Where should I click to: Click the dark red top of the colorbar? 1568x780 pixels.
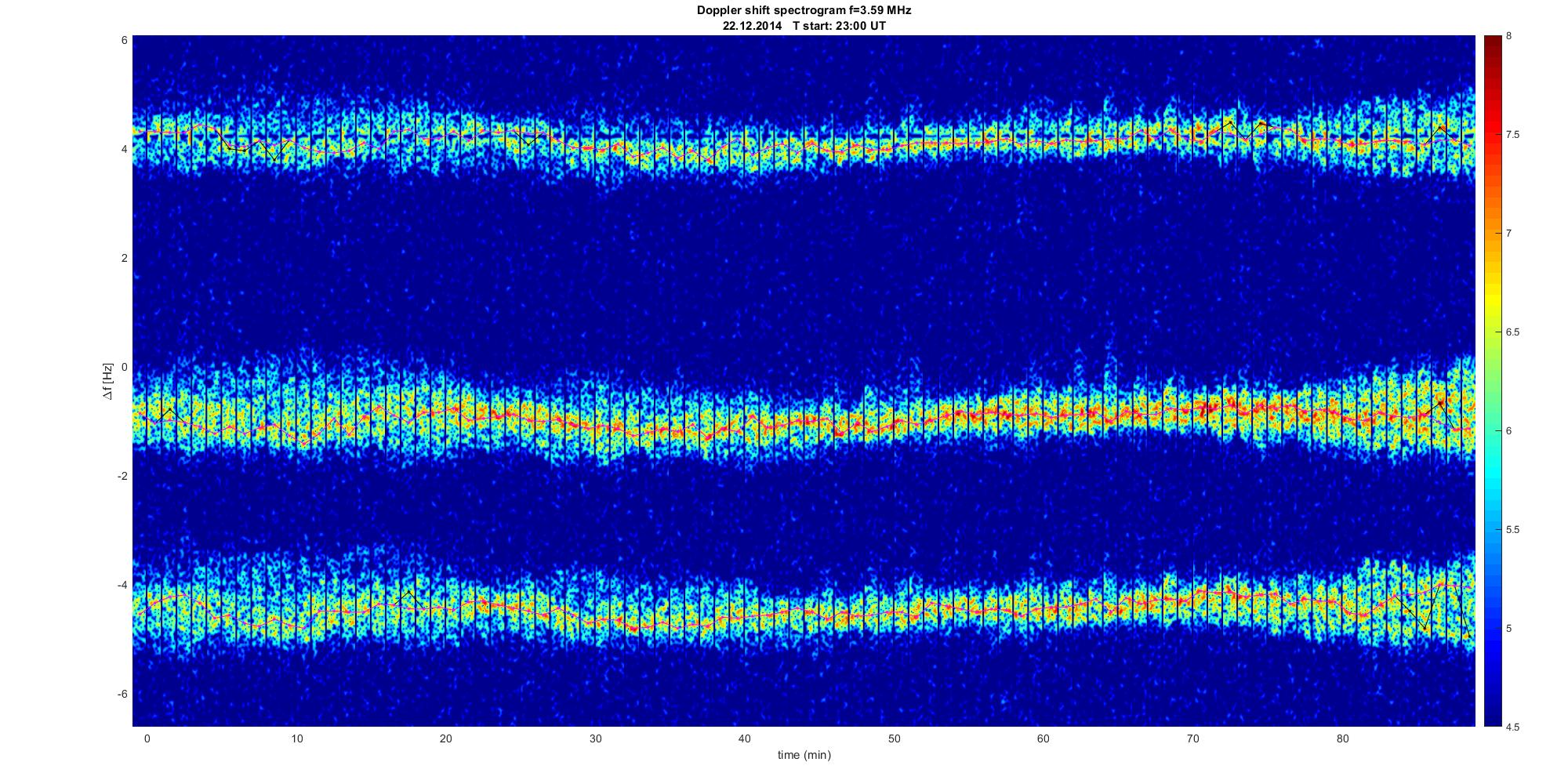coord(1493,45)
